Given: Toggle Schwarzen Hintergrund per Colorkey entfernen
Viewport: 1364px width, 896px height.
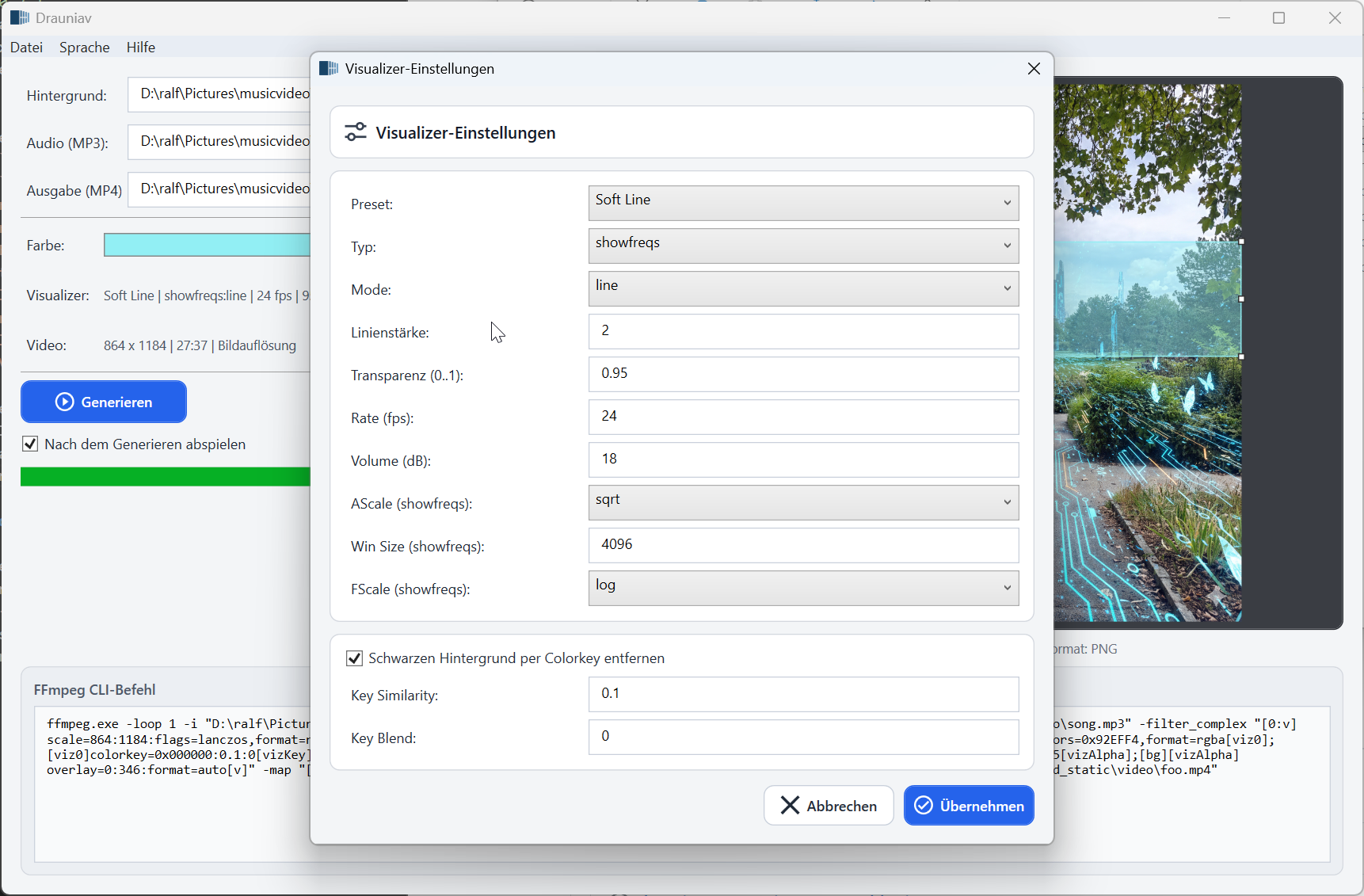Looking at the screenshot, I should [x=355, y=658].
